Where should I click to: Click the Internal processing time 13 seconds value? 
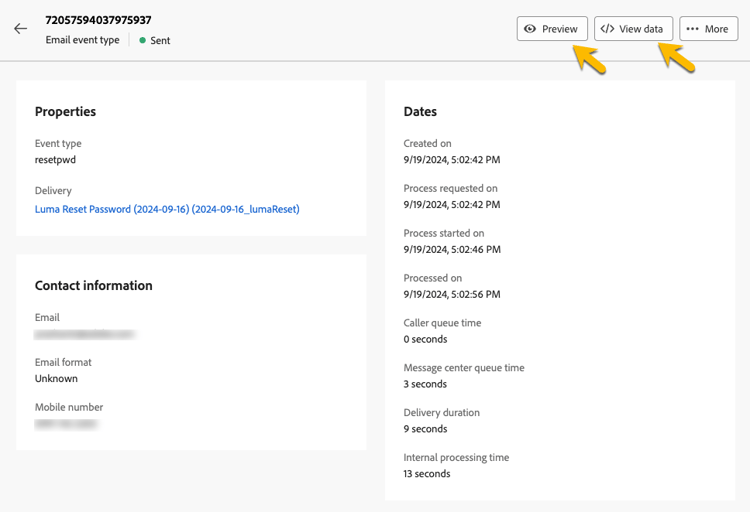(427, 474)
